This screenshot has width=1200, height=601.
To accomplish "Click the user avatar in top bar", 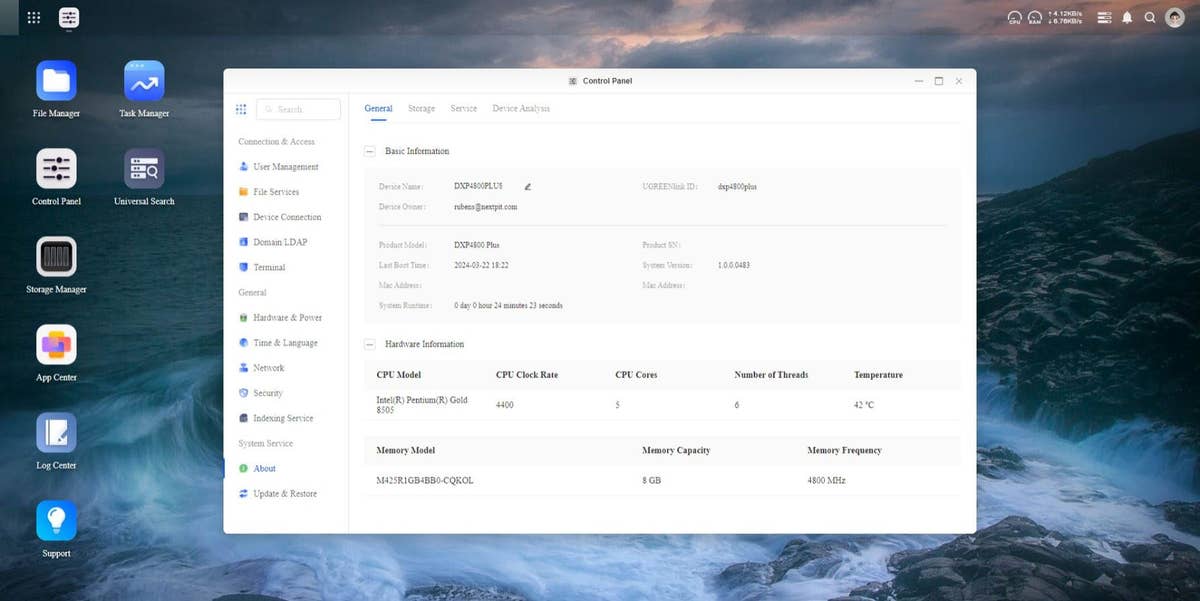I will [x=1175, y=18].
